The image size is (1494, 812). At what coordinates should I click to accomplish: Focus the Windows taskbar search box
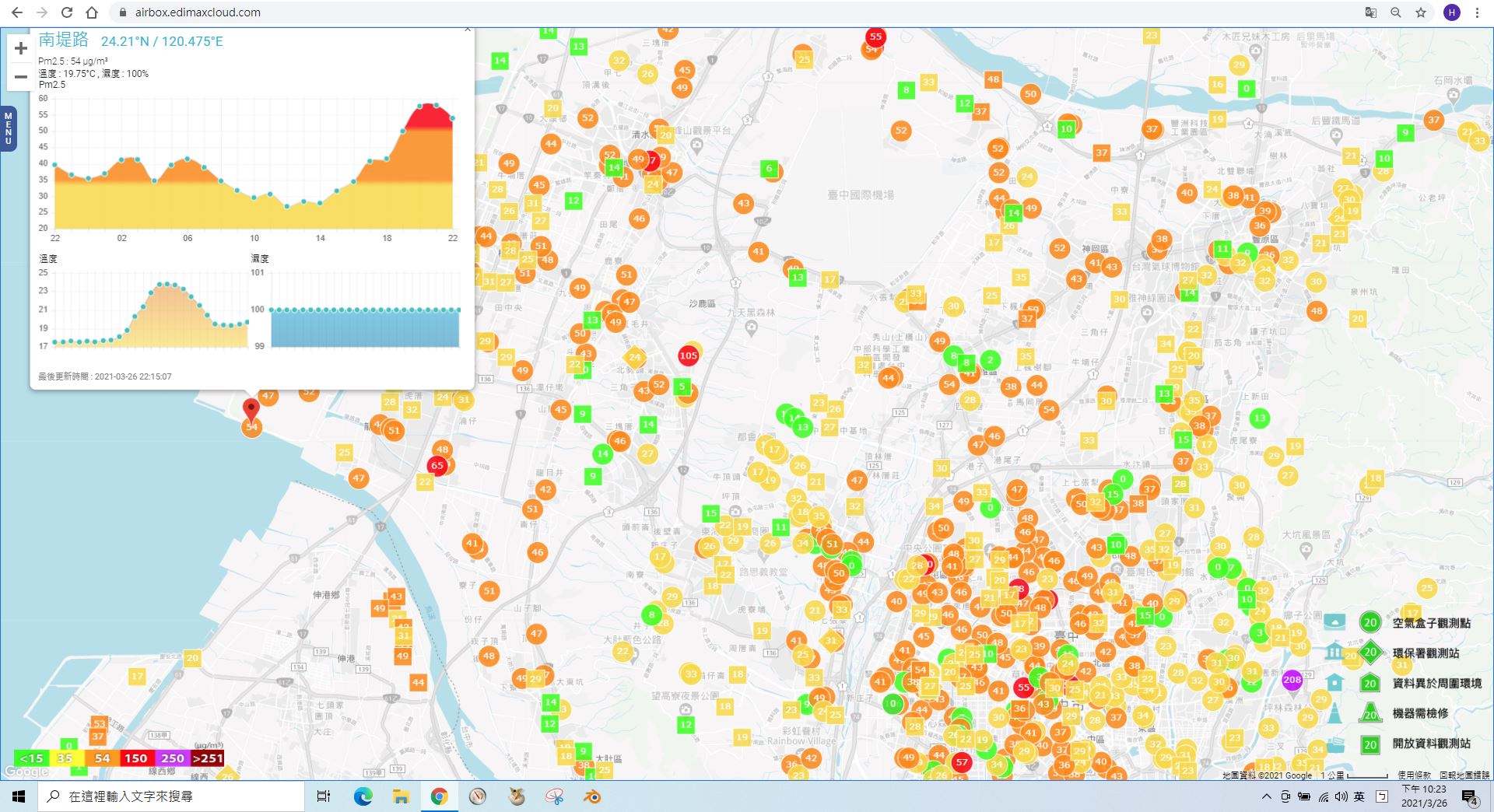(171, 796)
